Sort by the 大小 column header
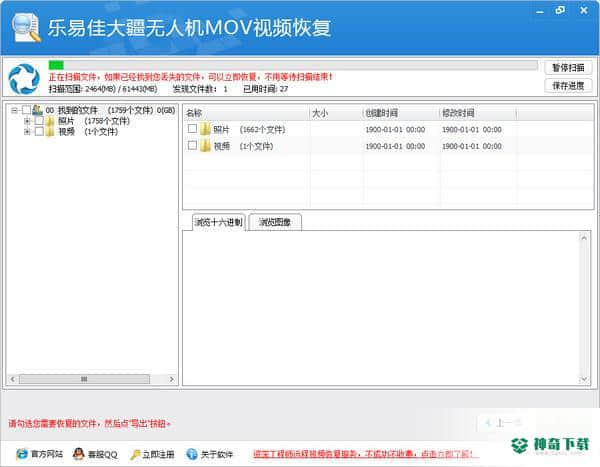Image resolution: width=600 pixels, height=467 pixels. point(336,113)
